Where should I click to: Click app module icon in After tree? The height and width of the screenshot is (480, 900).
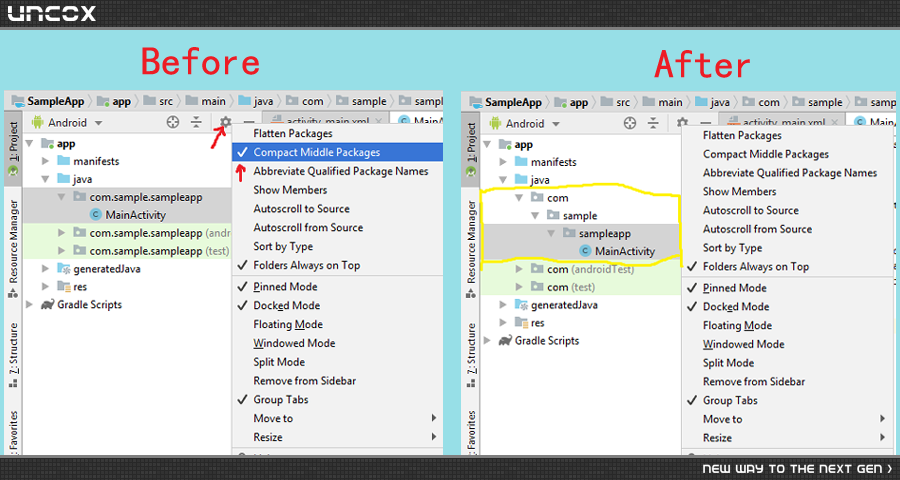tap(506, 145)
